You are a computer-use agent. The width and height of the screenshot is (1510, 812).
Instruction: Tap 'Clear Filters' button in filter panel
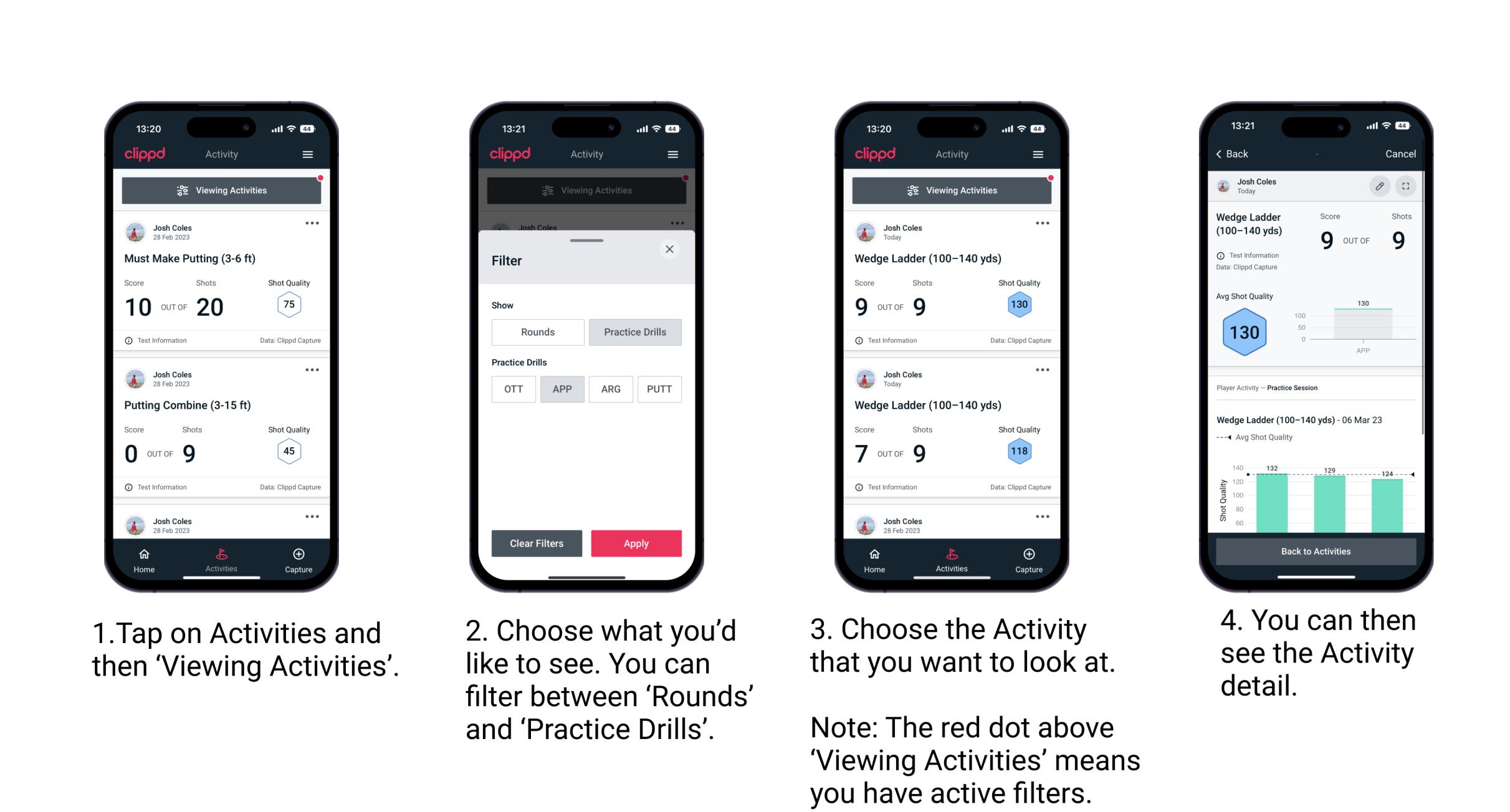(x=535, y=542)
